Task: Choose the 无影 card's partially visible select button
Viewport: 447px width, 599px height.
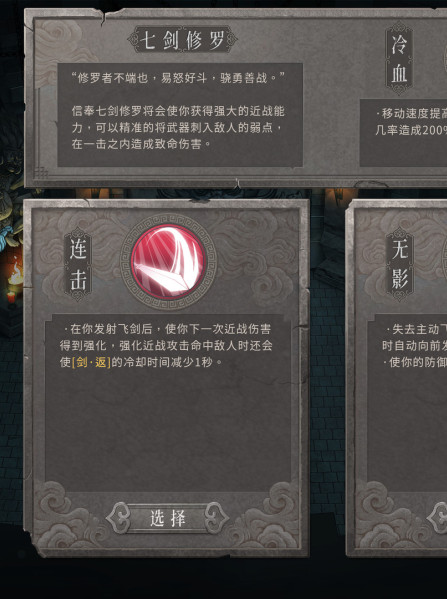Action: (x=437, y=518)
